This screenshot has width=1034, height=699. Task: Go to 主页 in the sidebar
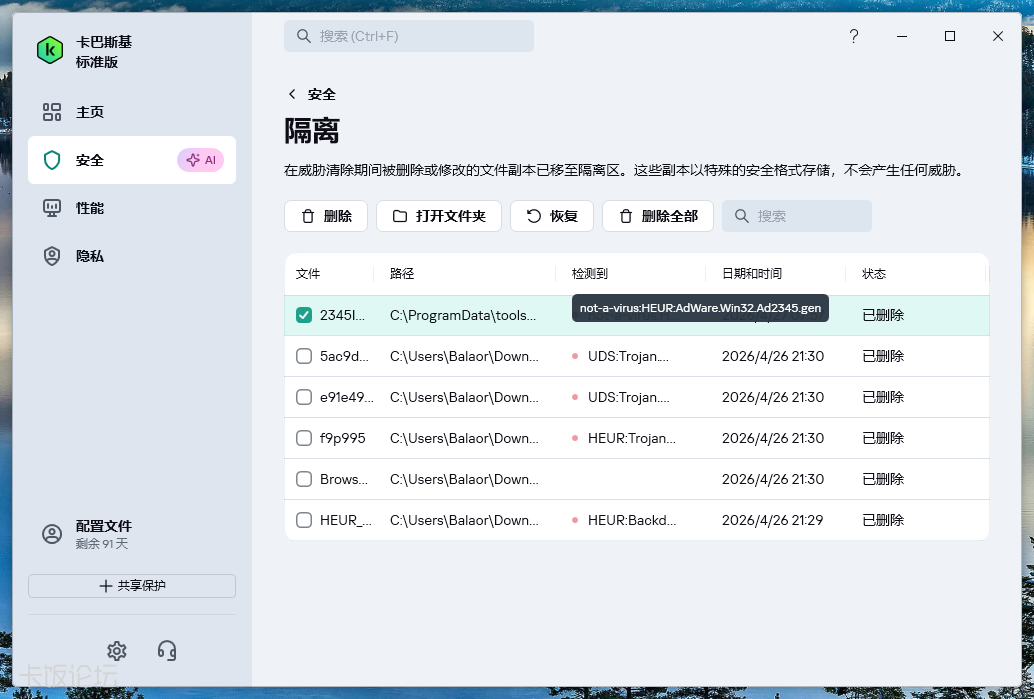pyautogui.click(x=132, y=112)
